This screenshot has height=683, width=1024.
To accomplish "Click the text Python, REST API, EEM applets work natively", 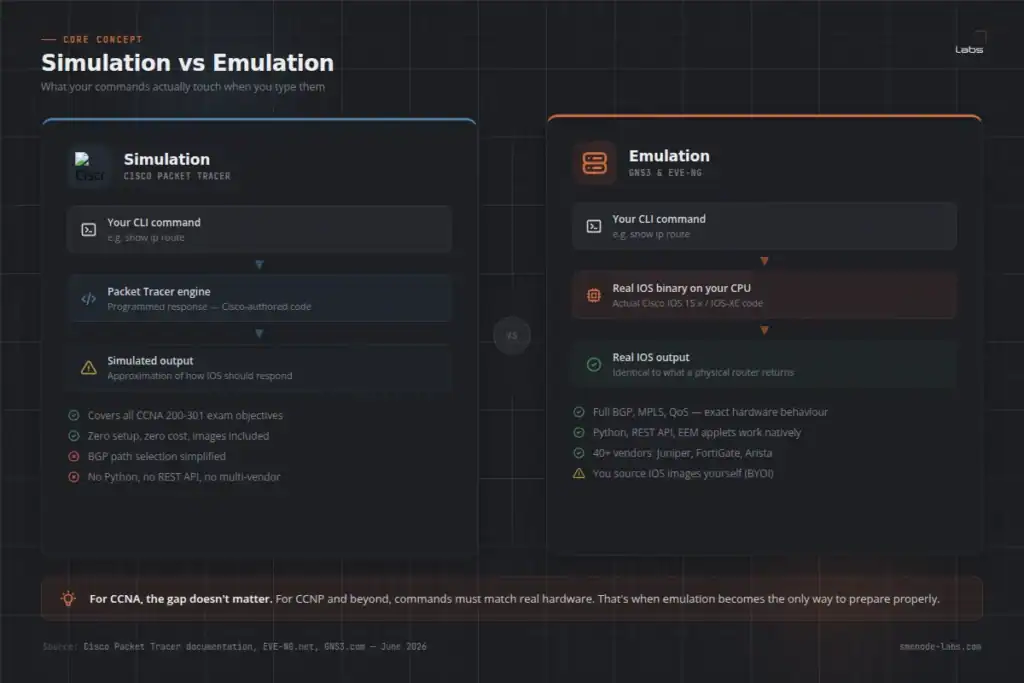I will pyautogui.click(x=696, y=432).
